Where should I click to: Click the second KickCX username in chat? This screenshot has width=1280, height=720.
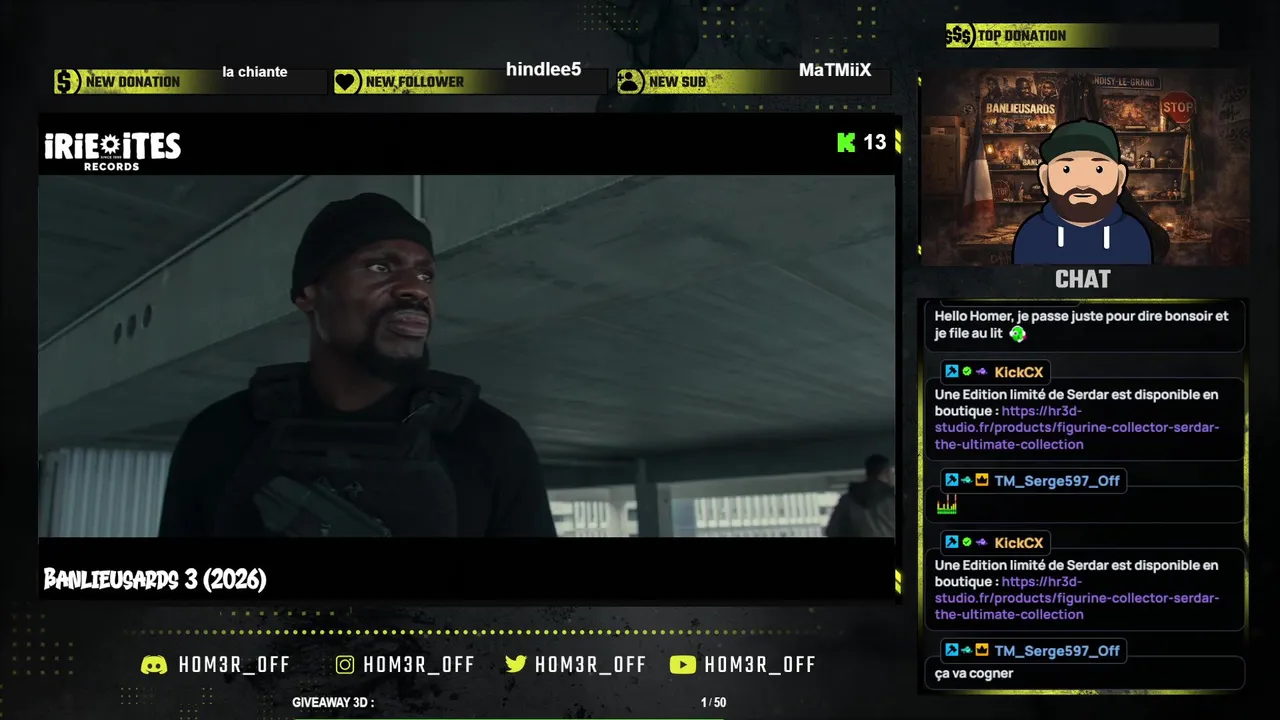(x=1019, y=543)
